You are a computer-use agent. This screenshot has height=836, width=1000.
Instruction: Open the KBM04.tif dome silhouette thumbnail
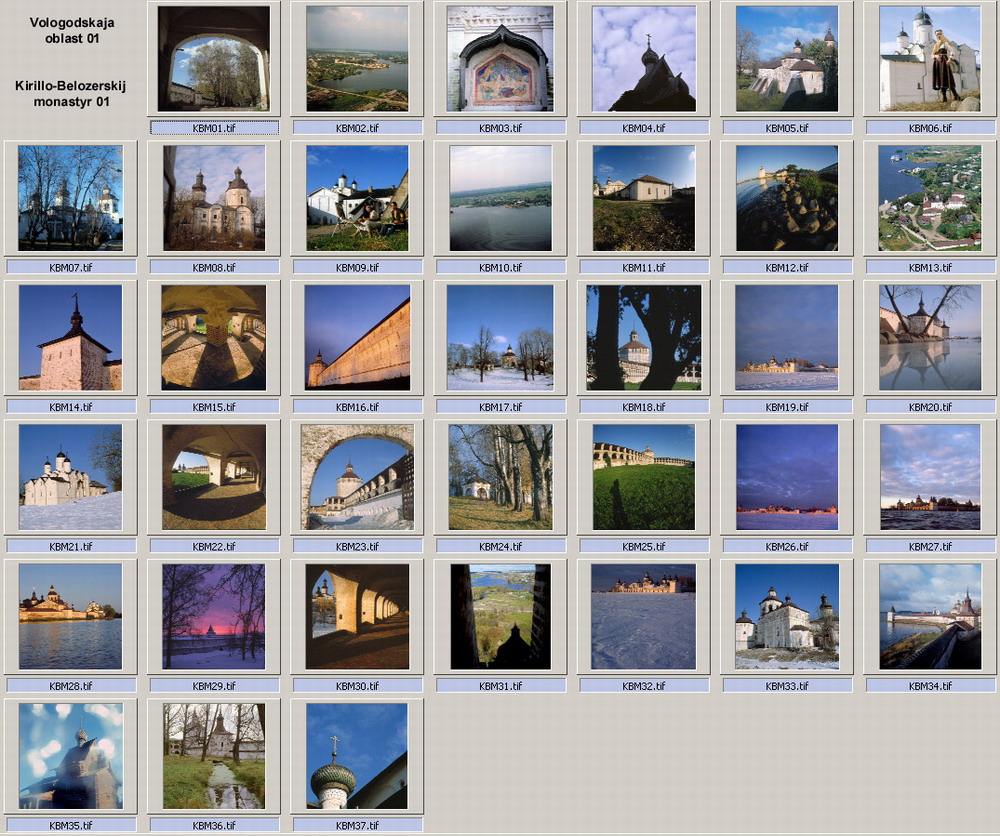(x=644, y=59)
